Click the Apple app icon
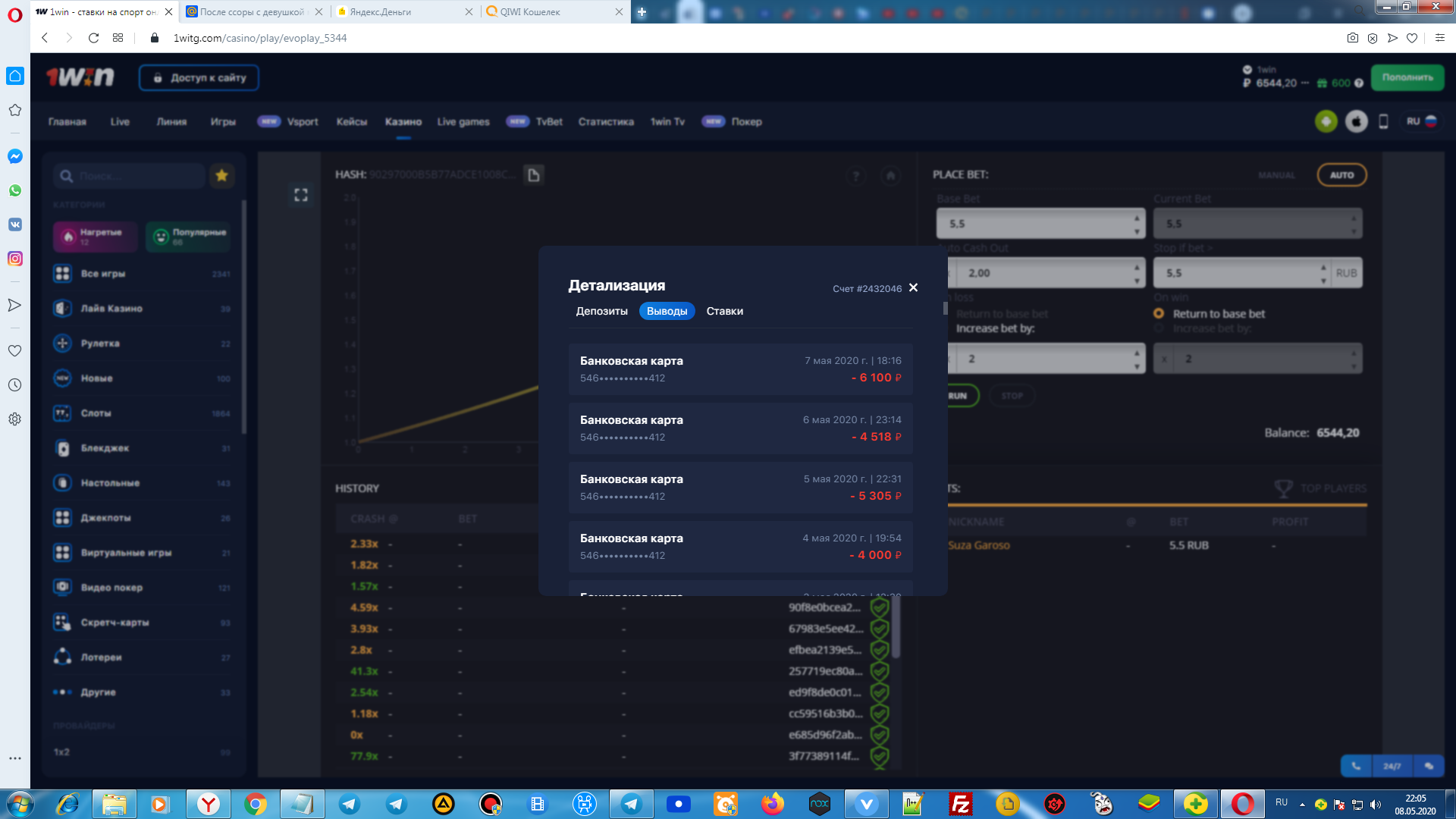This screenshot has height=819, width=1456. click(x=1356, y=121)
